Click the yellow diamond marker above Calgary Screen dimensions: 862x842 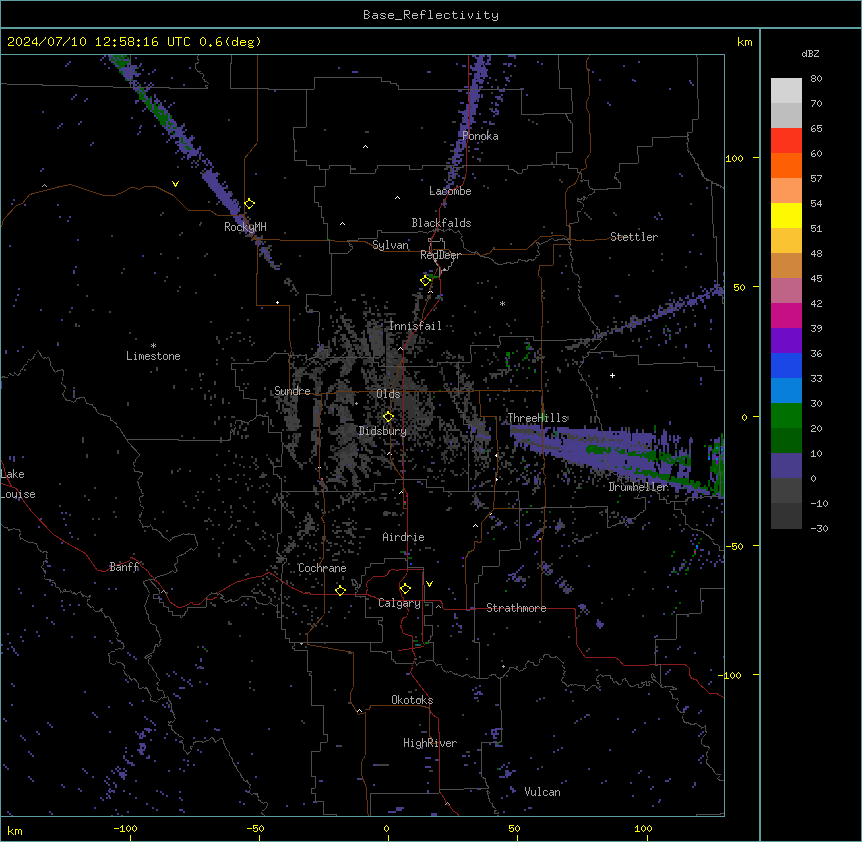(x=405, y=589)
